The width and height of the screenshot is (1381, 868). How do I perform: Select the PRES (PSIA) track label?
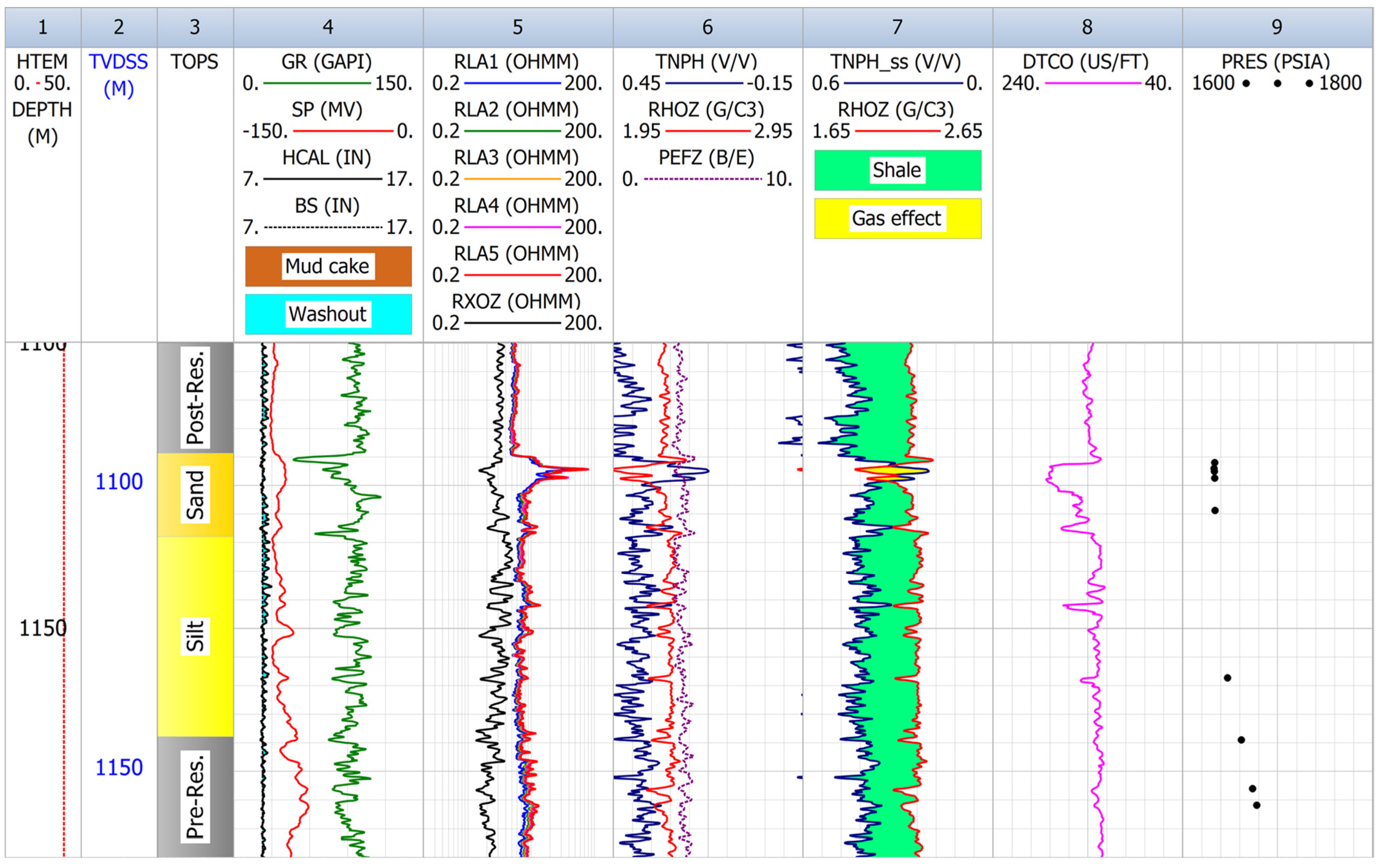[x=1276, y=61]
